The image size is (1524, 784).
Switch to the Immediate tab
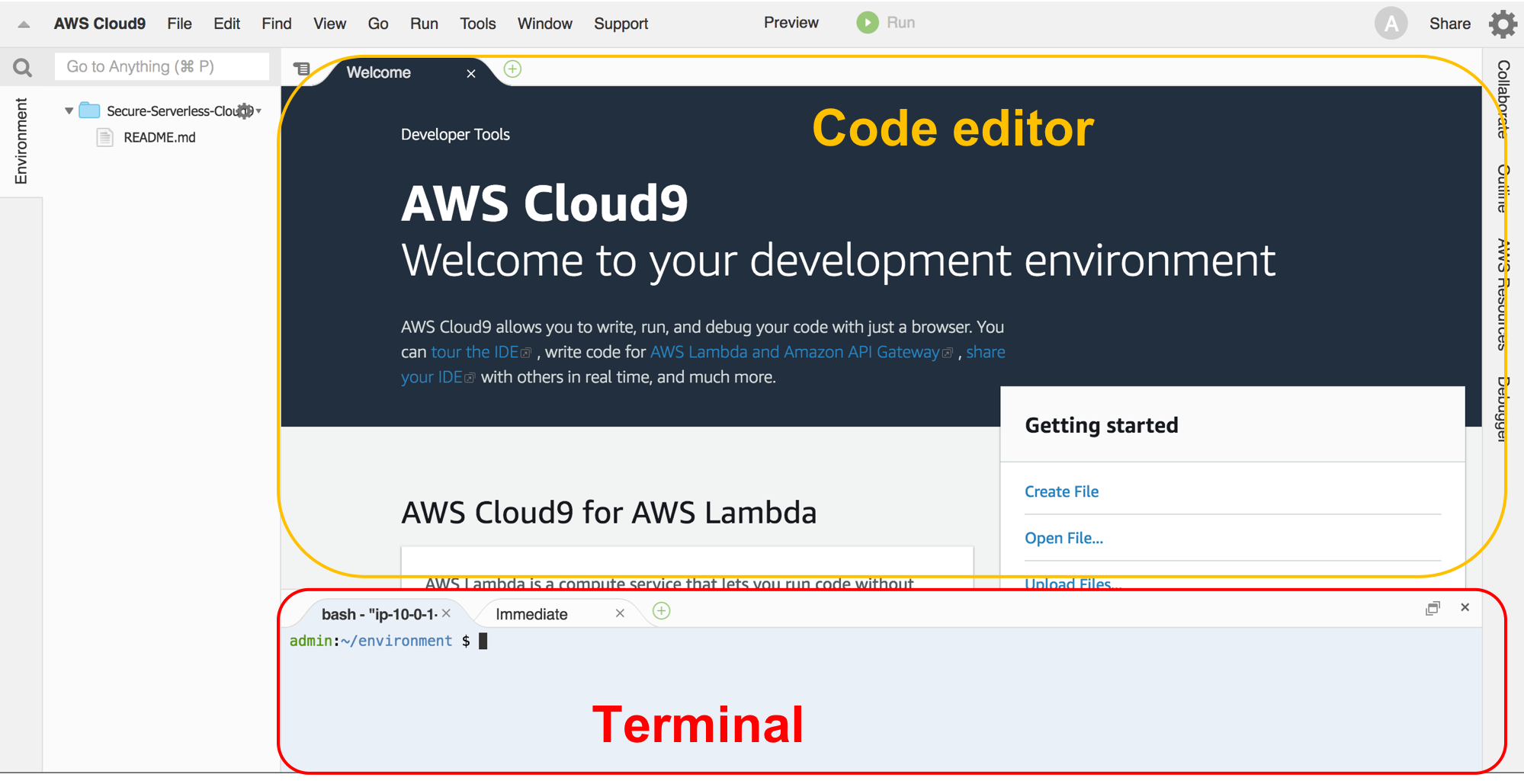531,614
